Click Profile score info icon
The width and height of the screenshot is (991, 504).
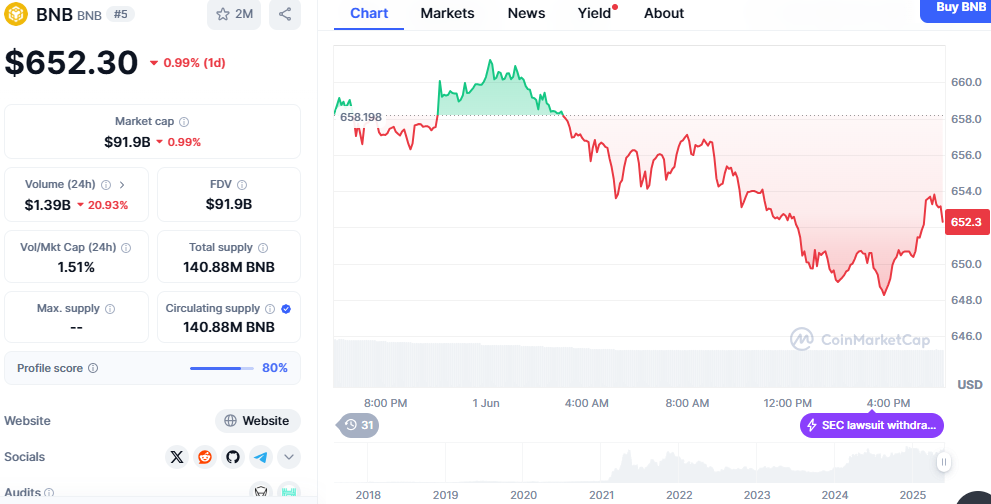pos(93,368)
